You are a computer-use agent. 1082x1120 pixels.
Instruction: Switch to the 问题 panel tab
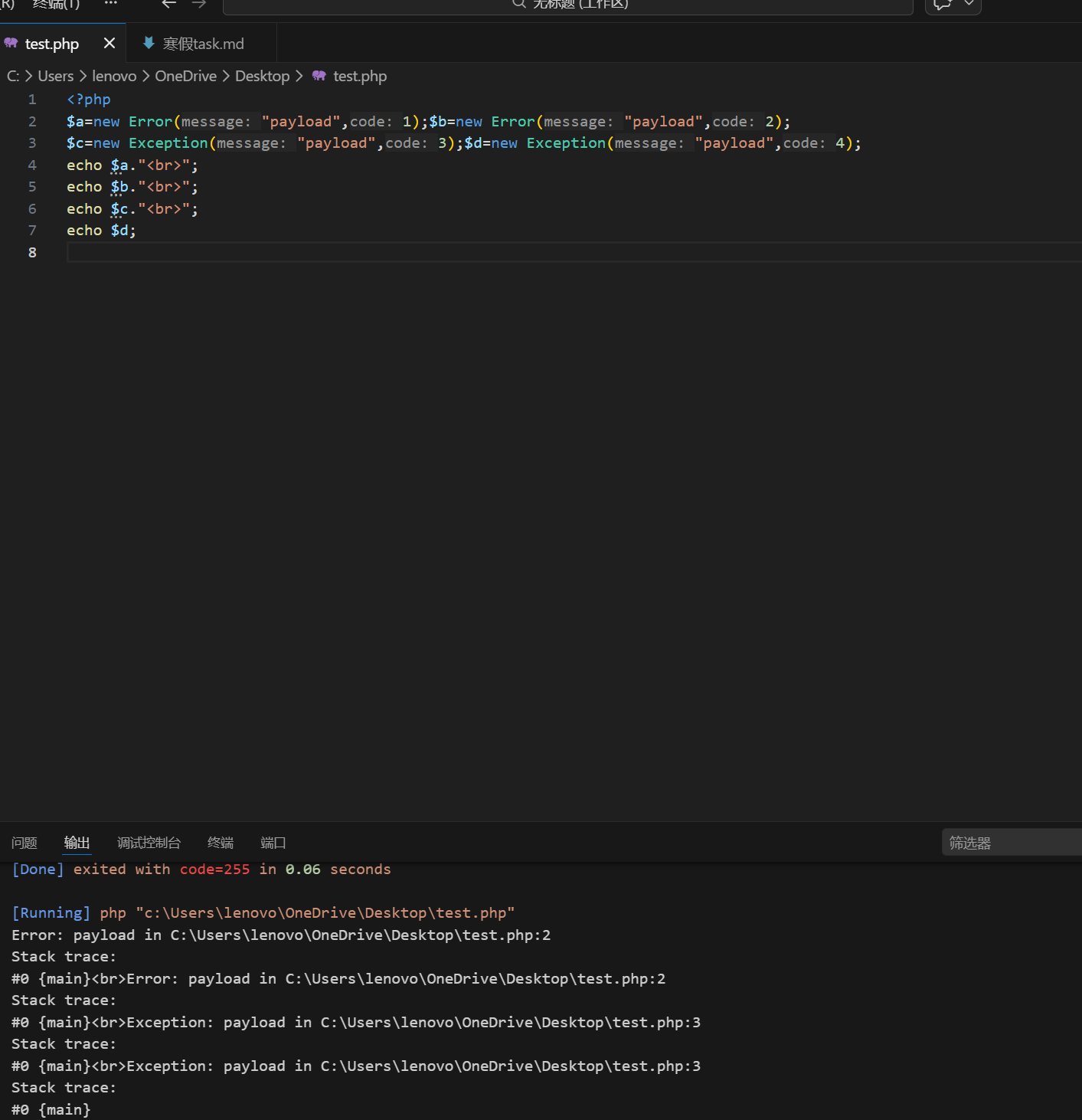point(25,843)
